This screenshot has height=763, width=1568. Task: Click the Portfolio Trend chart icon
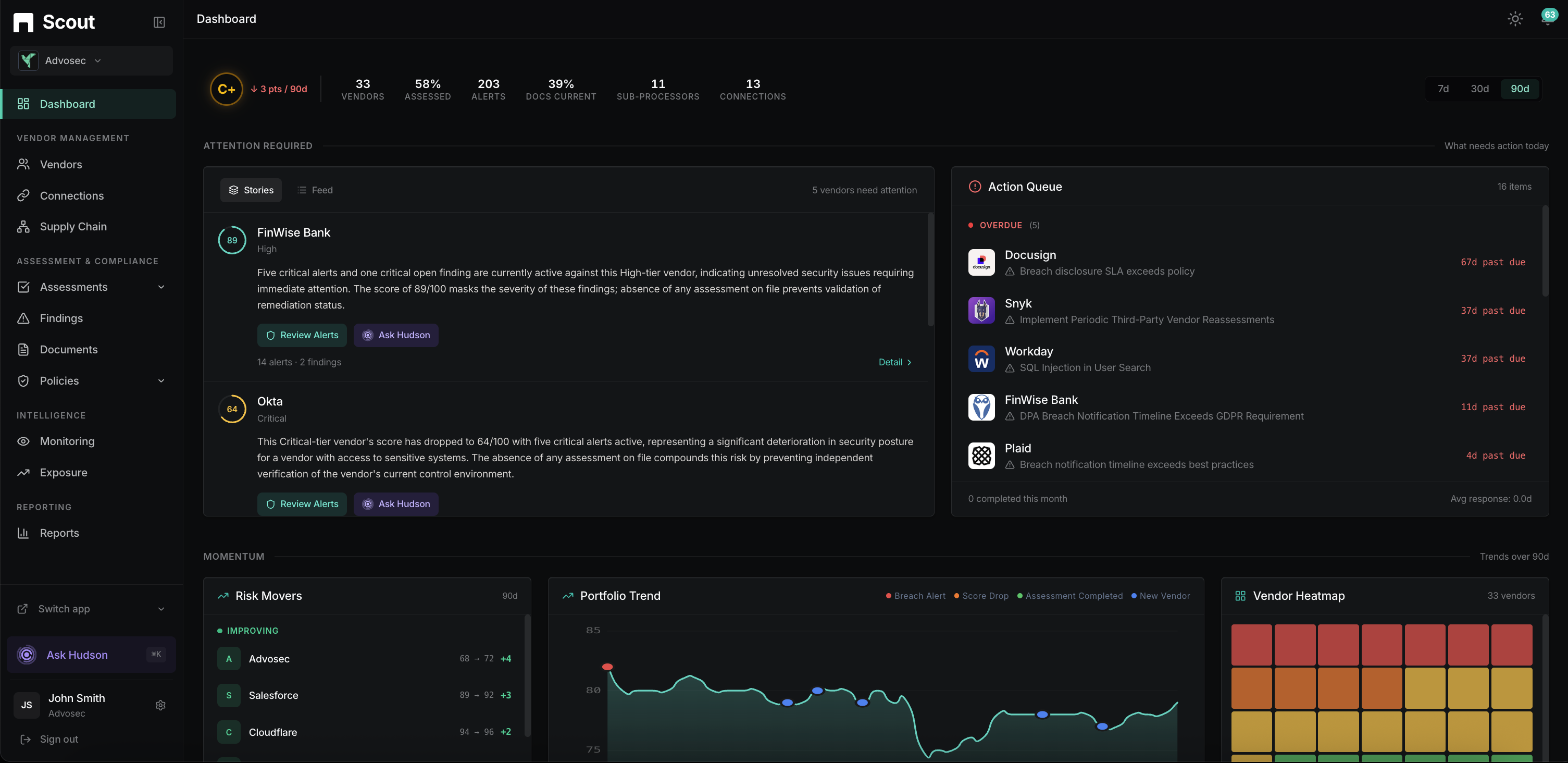coord(568,596)
